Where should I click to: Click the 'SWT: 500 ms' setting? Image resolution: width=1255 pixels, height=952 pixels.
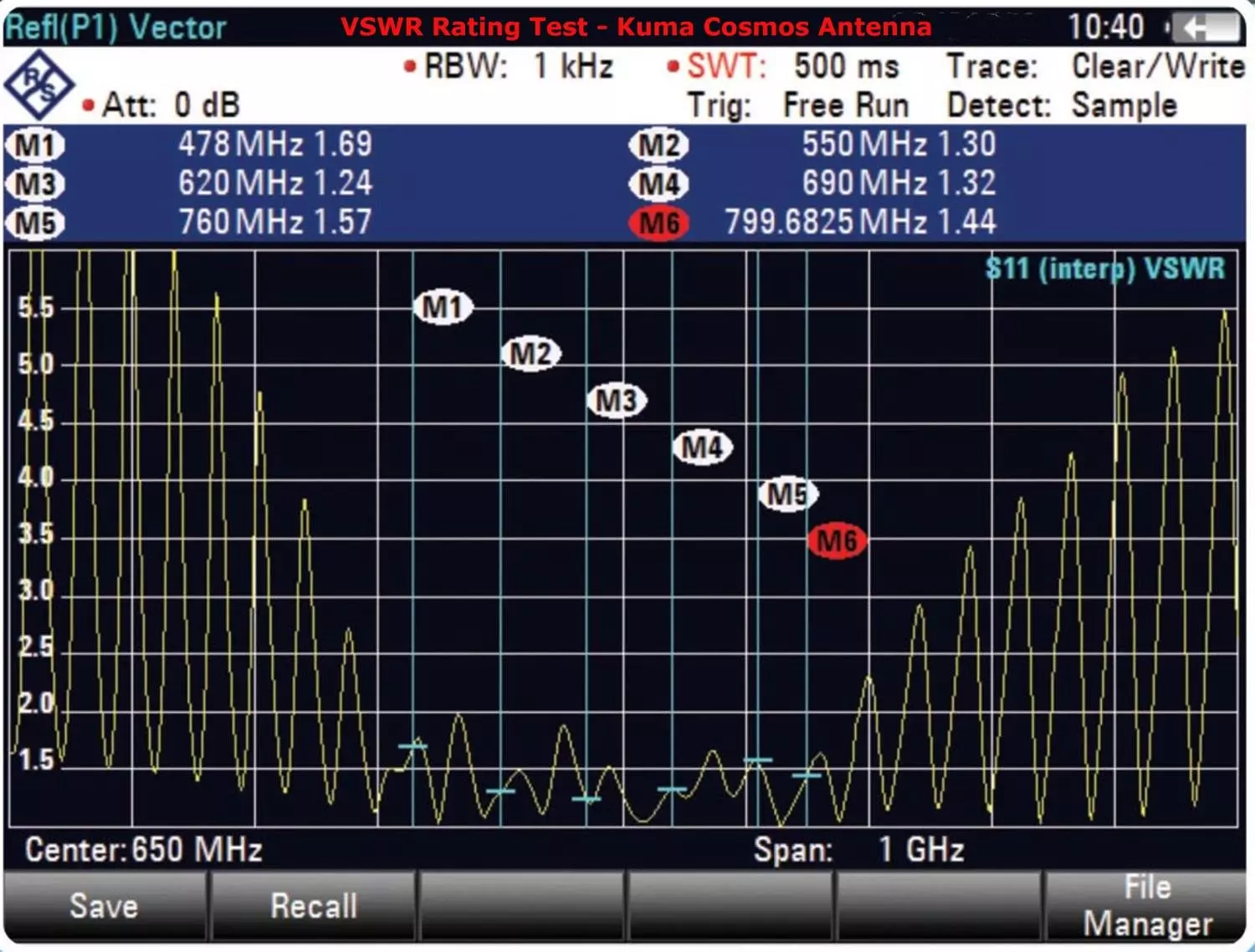pos(783,66)
